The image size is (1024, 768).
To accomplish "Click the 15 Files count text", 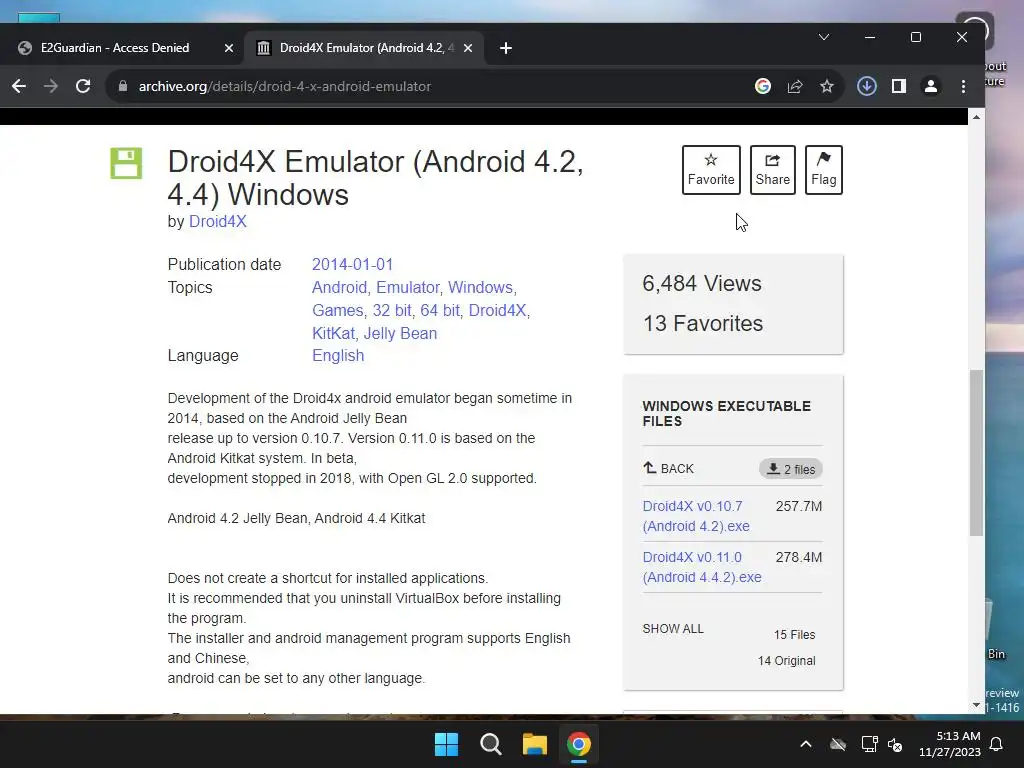I will (x=795, y=635).
